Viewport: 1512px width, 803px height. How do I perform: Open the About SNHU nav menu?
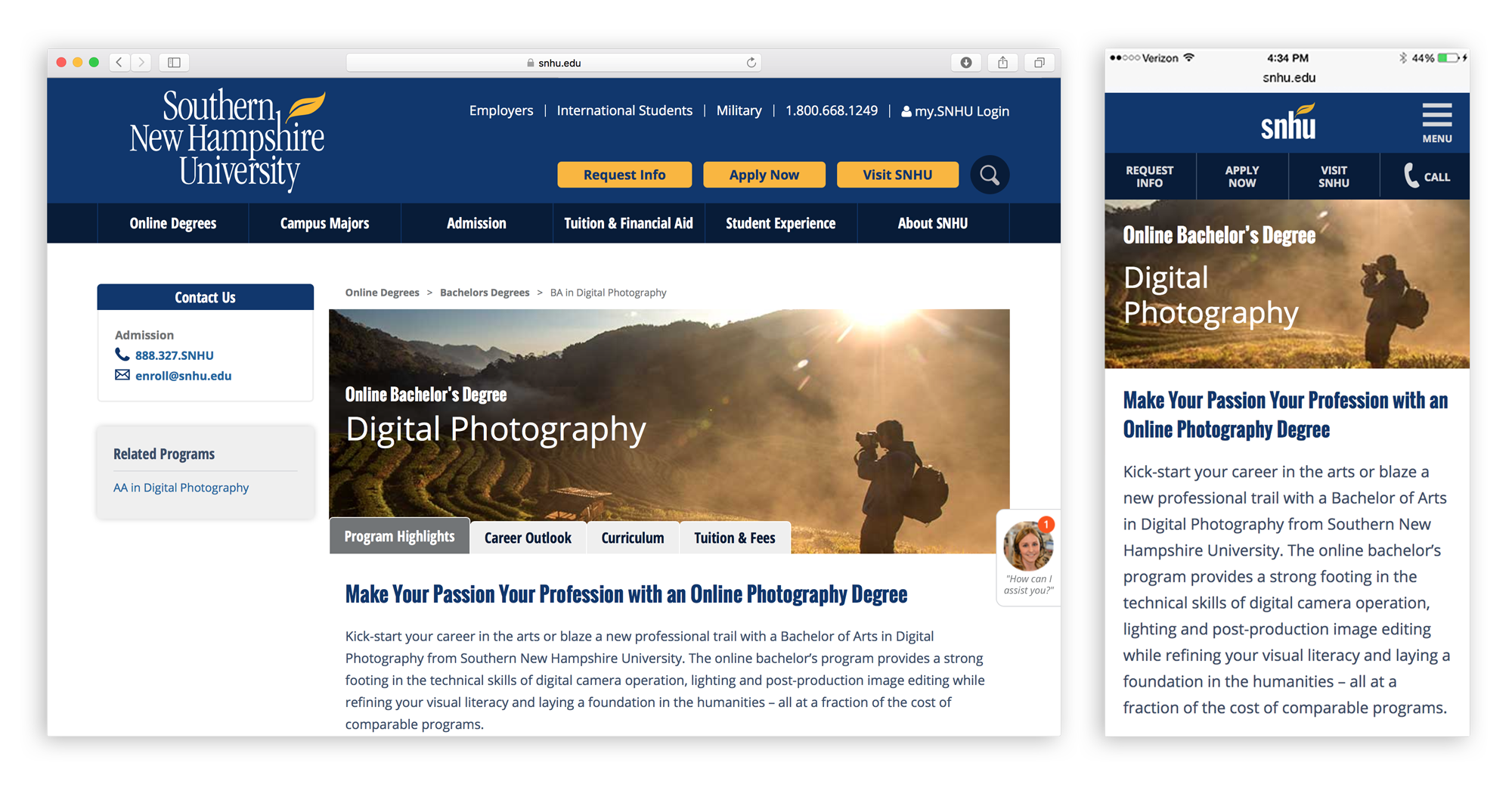tap(933, 223)
